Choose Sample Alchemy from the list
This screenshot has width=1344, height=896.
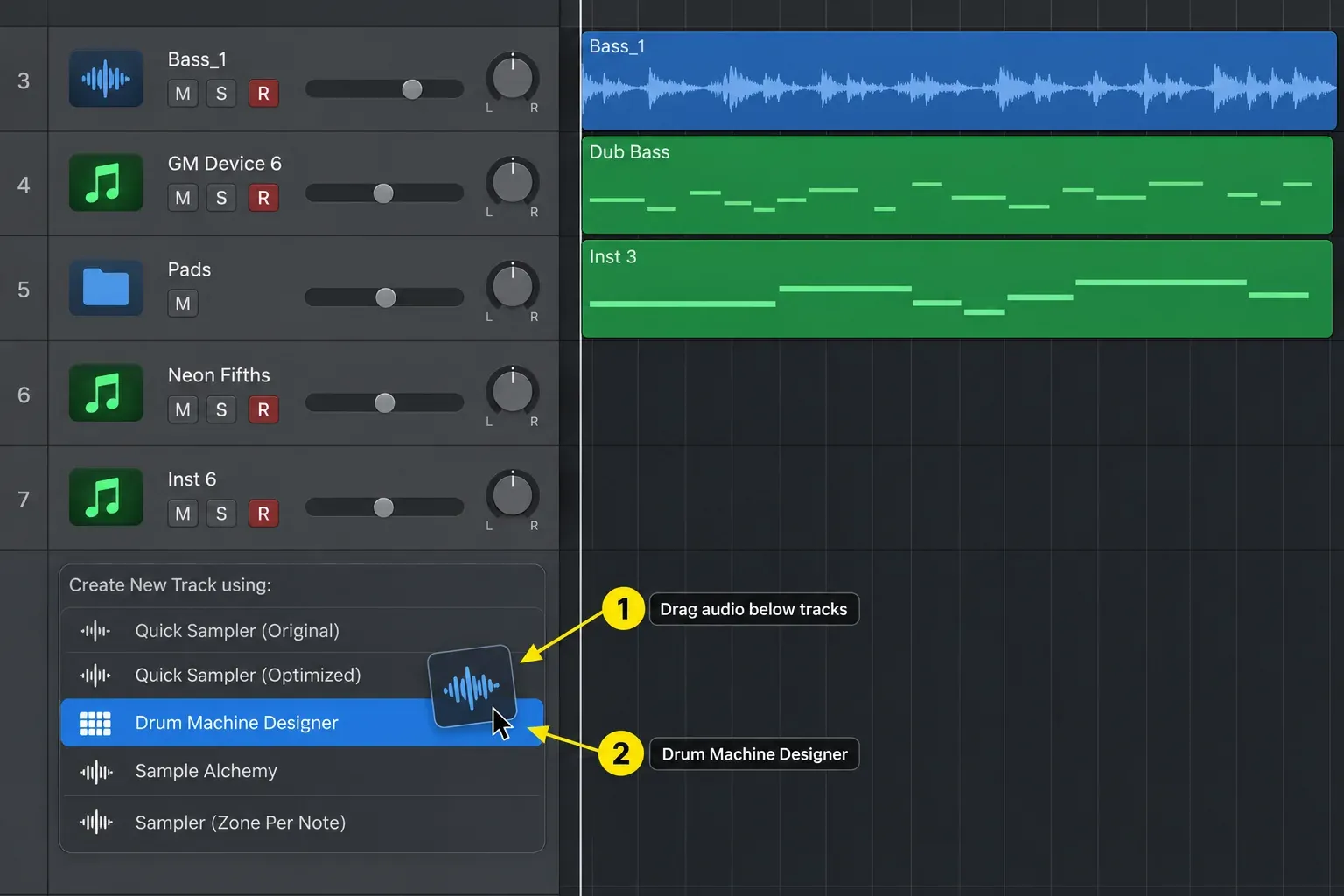coord(302,771)
